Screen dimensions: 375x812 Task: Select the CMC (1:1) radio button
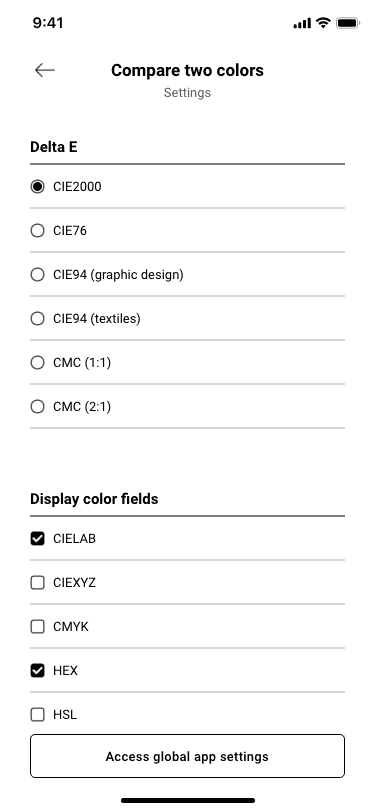coord(37,362)
